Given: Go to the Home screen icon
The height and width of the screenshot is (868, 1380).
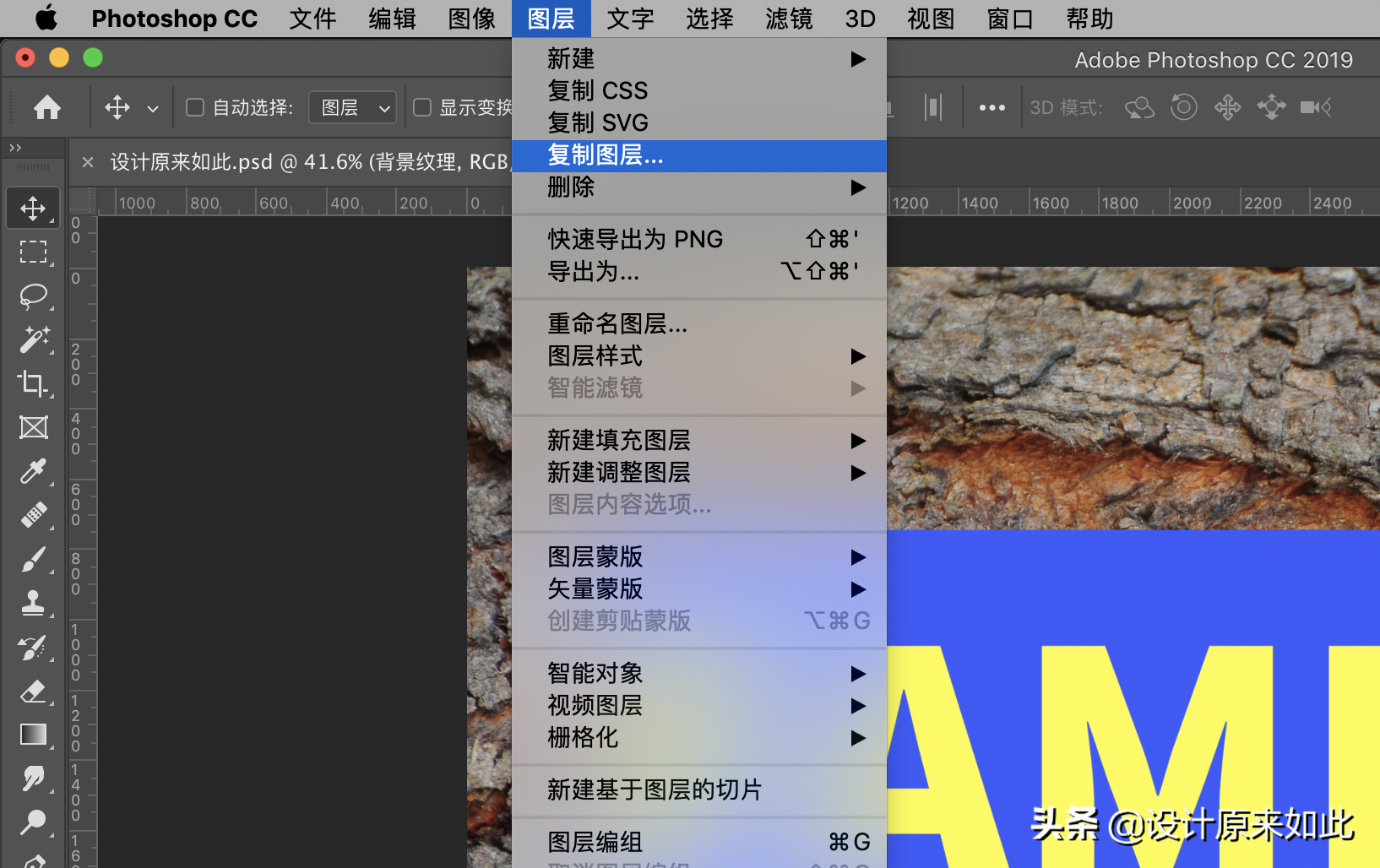Looking at the screenshot, I should click(47, 107).
